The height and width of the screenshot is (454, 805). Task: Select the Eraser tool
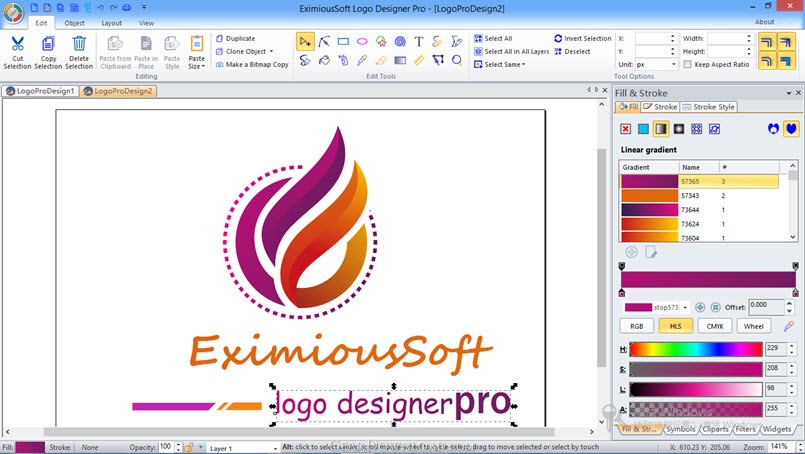point(381,61)
